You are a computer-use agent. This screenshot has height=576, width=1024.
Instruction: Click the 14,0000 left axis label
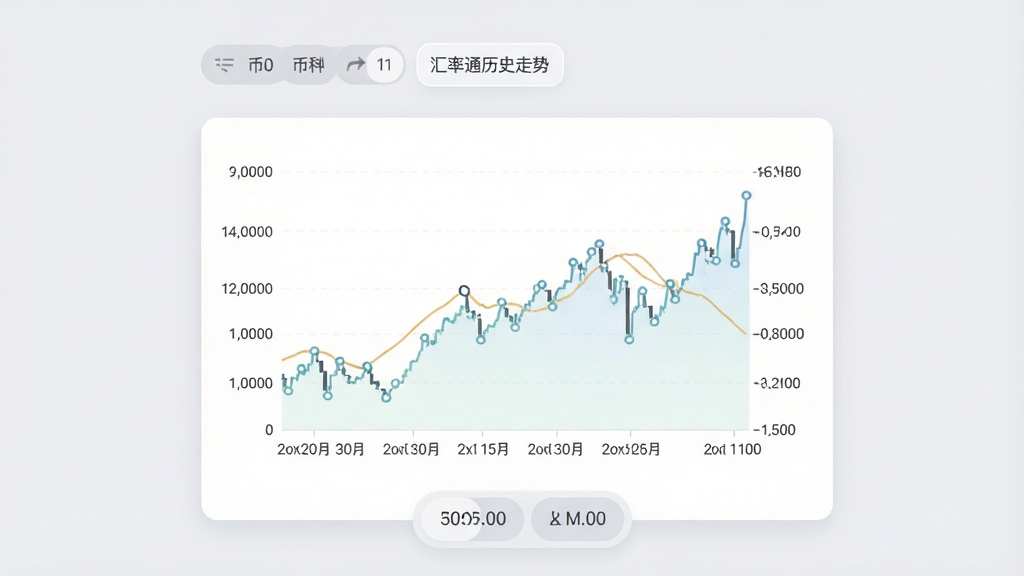click(247, 232)
